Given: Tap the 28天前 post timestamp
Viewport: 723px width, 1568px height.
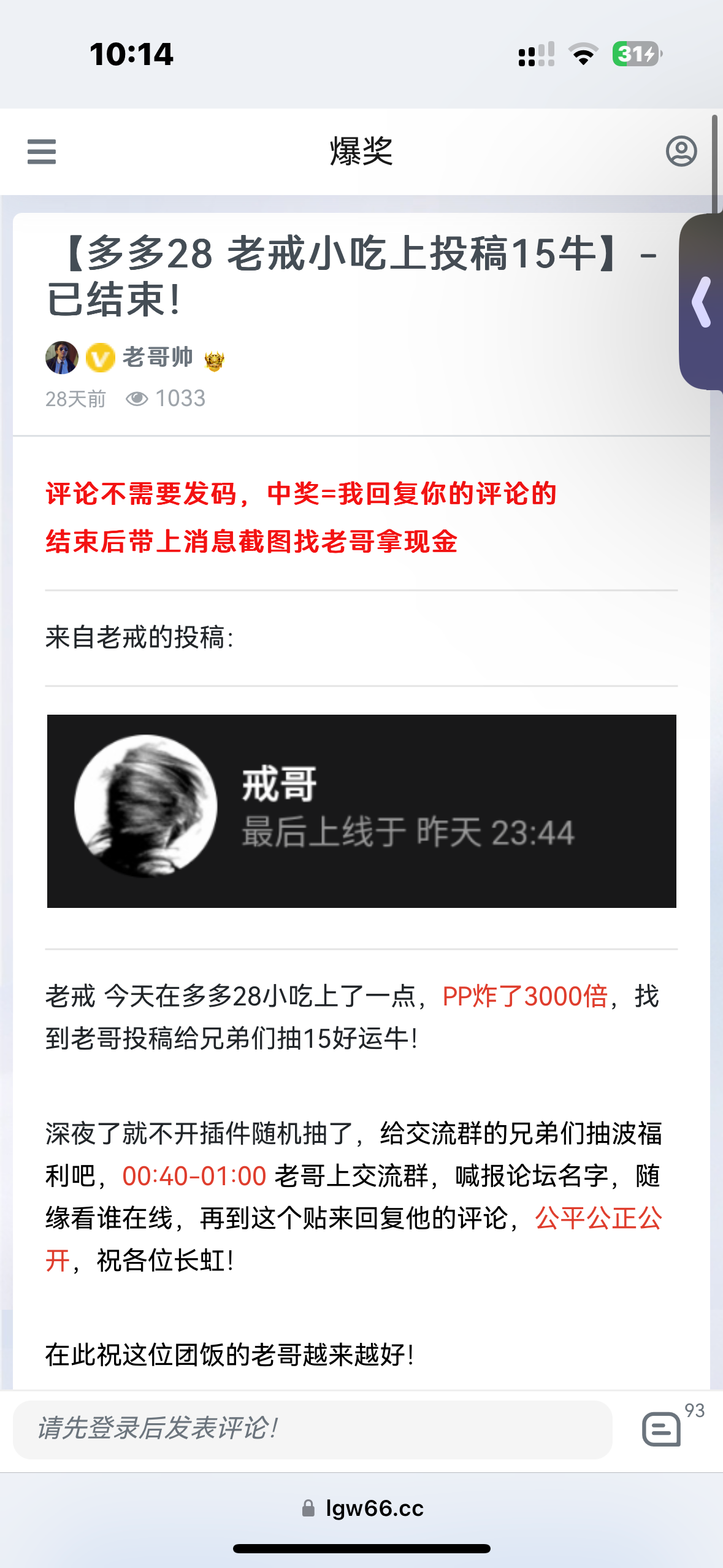Looking at the screenshot, I should pyautogui.click(x=75, y=399).
